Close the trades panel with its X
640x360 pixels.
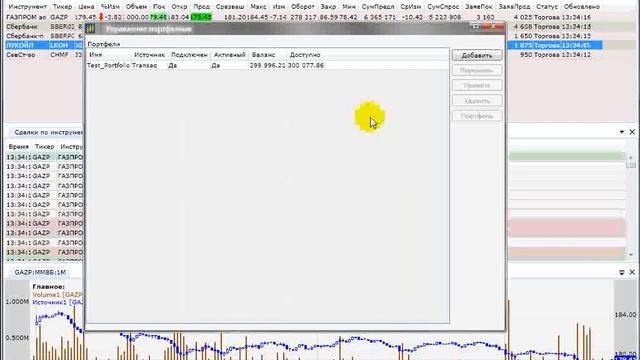click(632, 132)
